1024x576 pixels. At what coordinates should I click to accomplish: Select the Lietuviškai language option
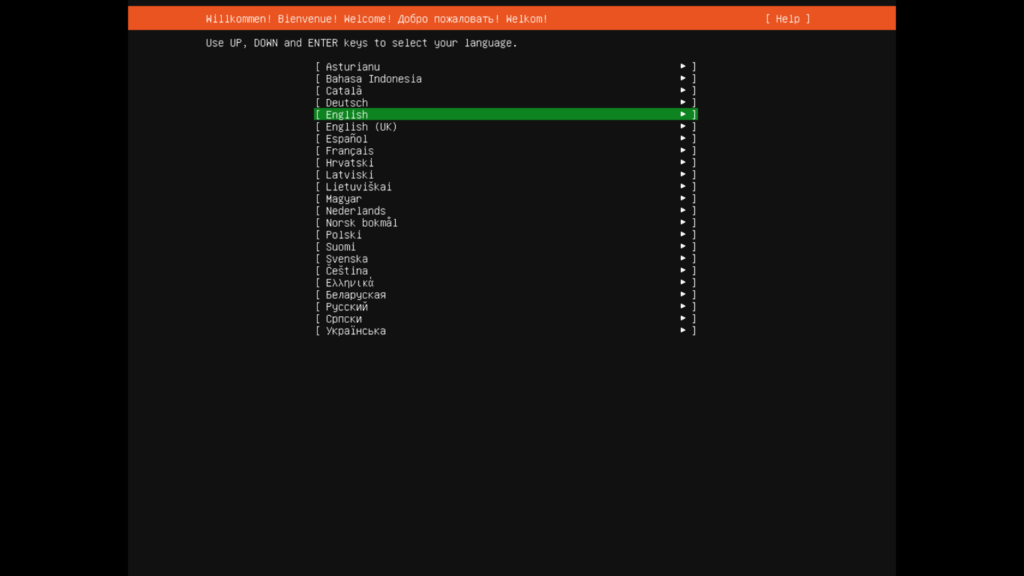505,187
